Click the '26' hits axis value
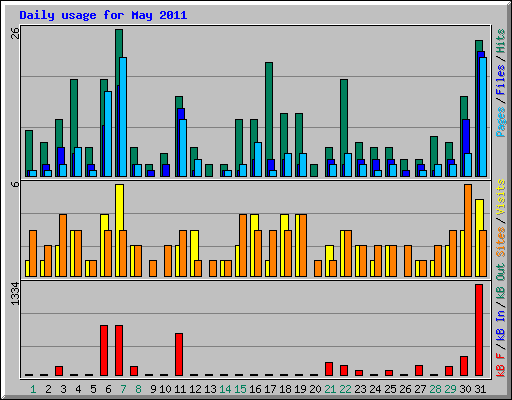This screenshot has width=512, height=400. click(15, 33)
